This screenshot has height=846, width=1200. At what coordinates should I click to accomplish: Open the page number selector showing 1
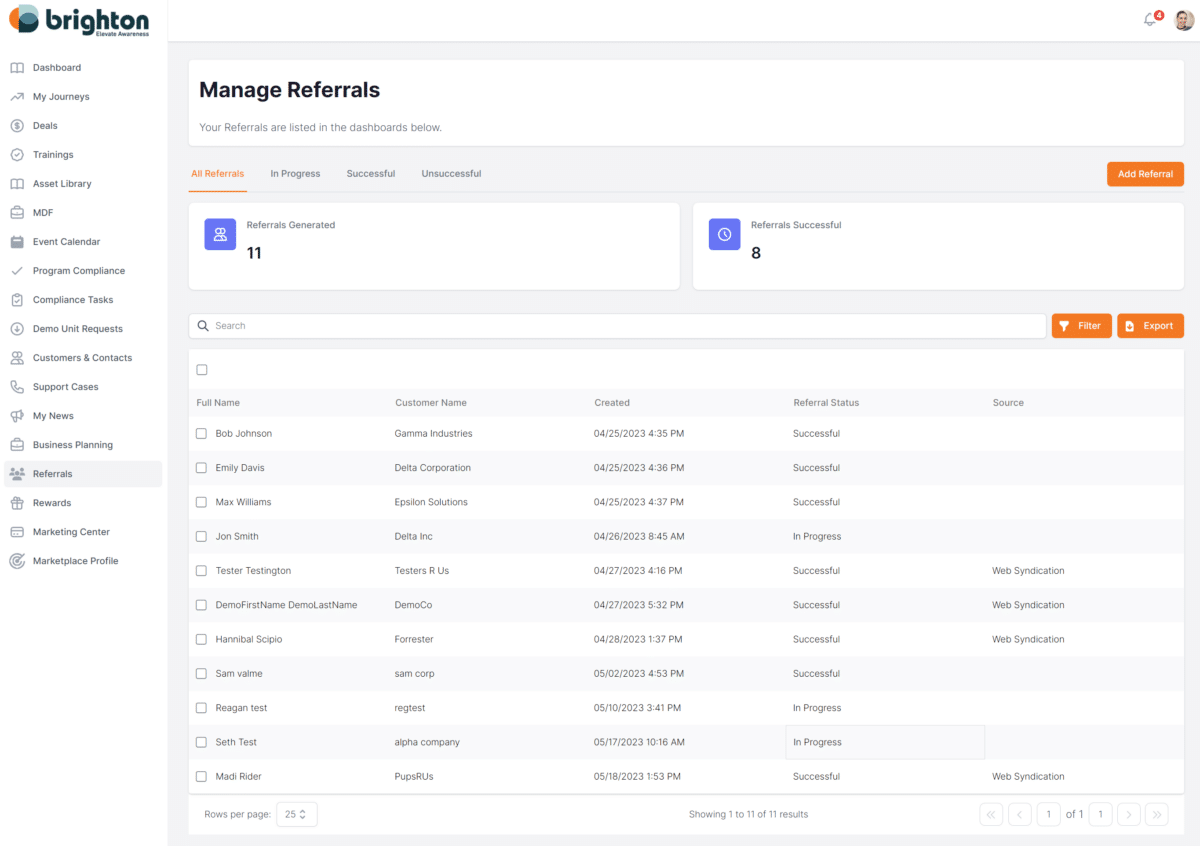1048,814
